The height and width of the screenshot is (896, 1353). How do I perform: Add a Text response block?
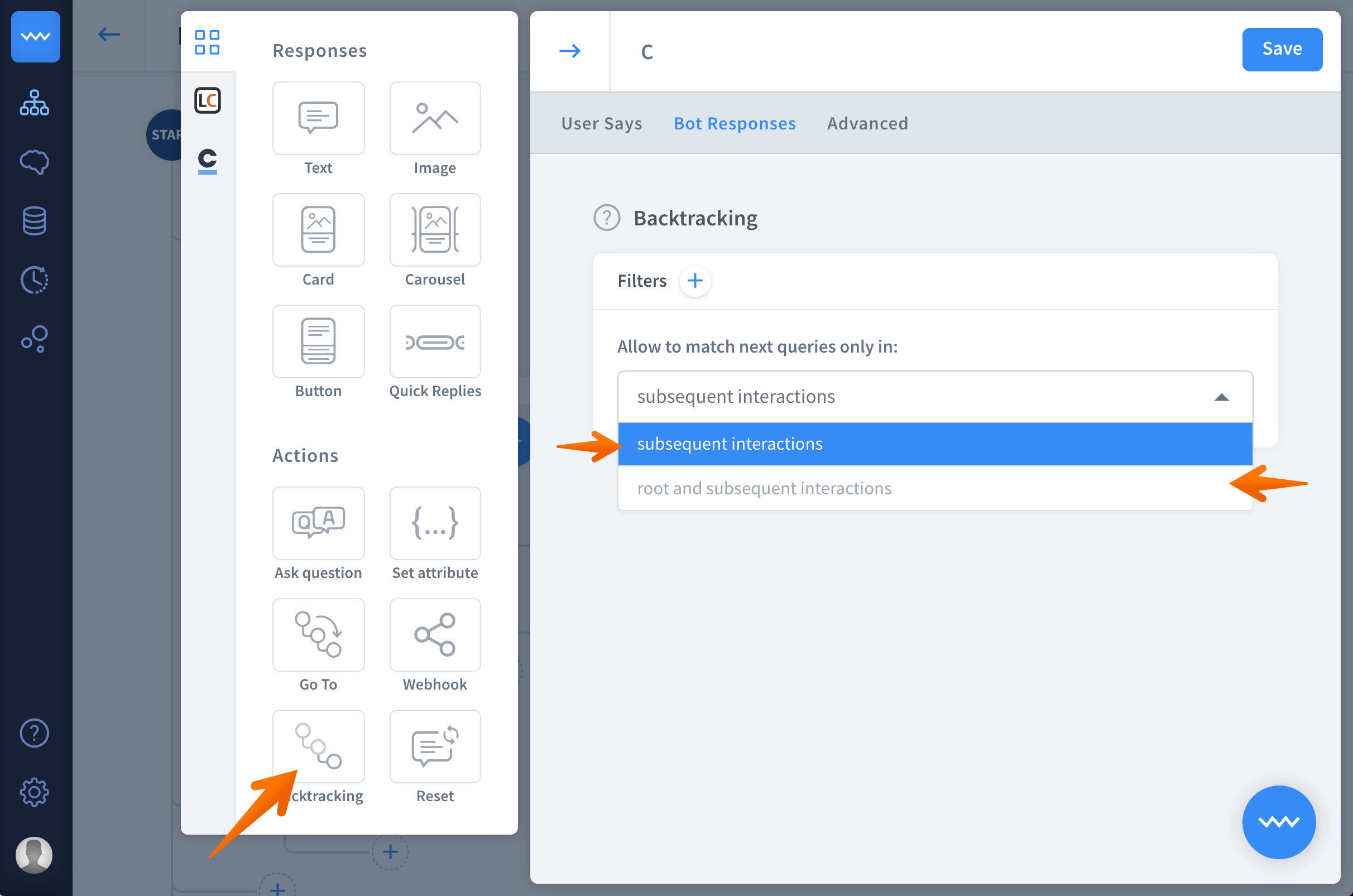[x=318, y=118]
